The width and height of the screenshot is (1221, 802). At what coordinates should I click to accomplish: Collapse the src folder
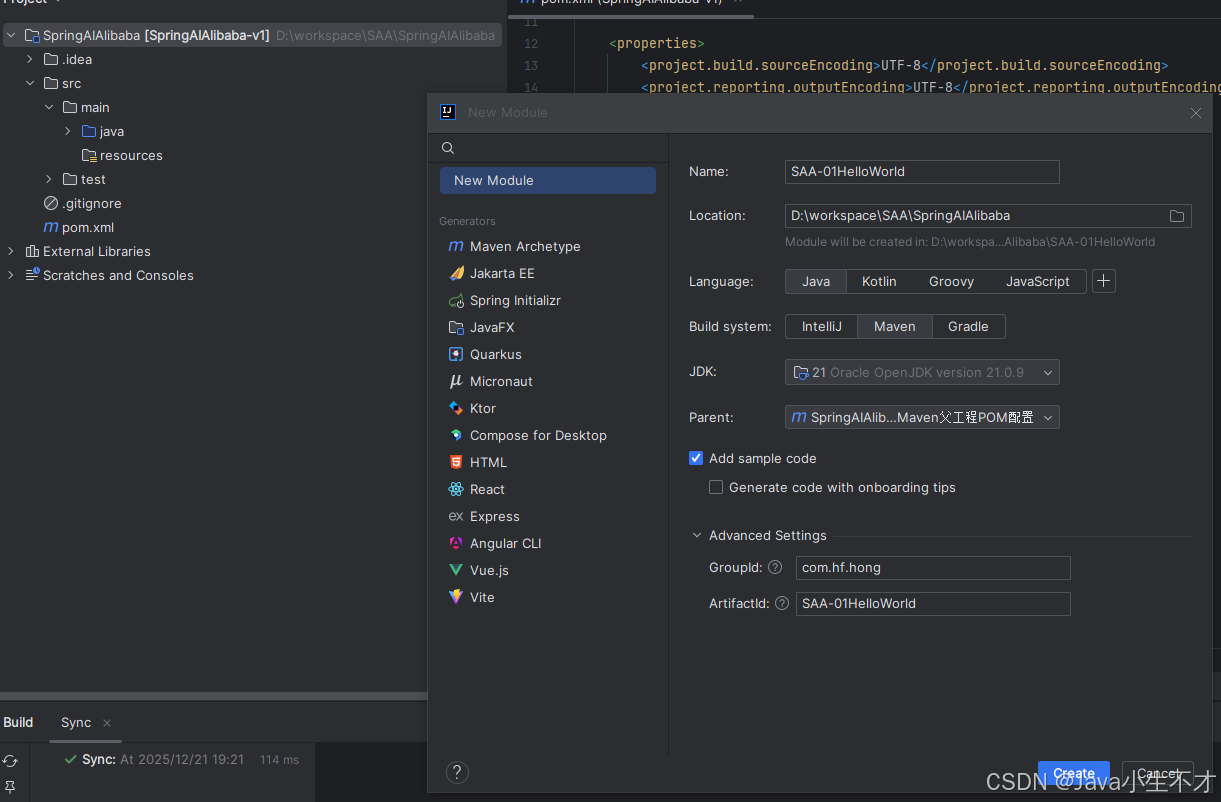pos(30,83)
